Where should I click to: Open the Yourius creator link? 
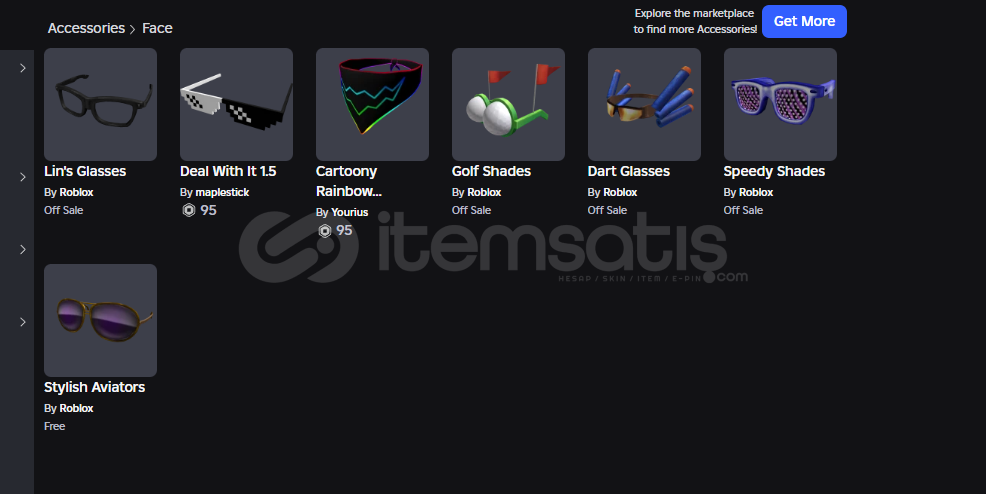click(350, 212)
